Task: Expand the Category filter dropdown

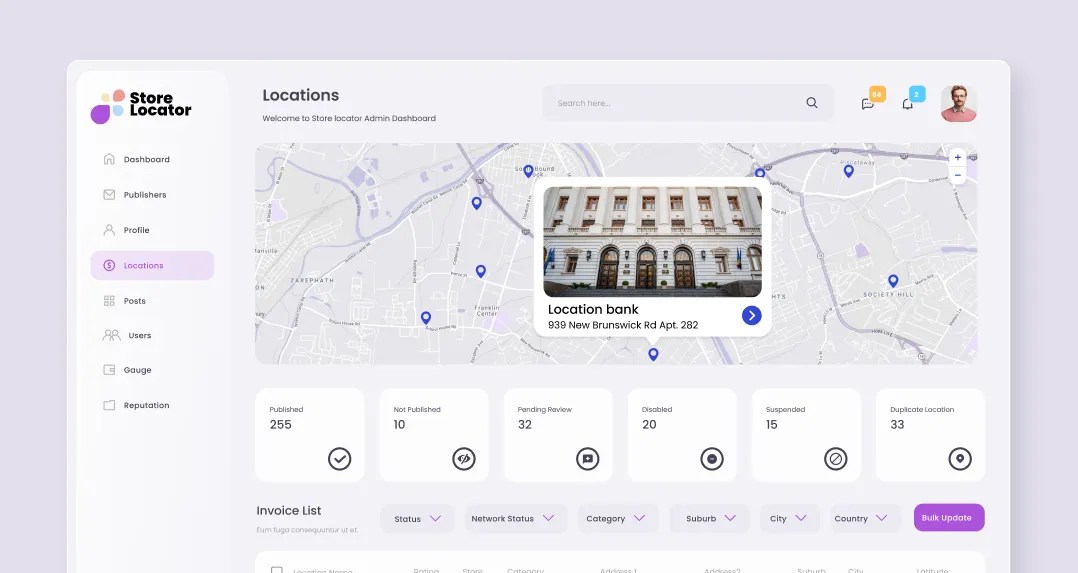Action: coord(618,519)
